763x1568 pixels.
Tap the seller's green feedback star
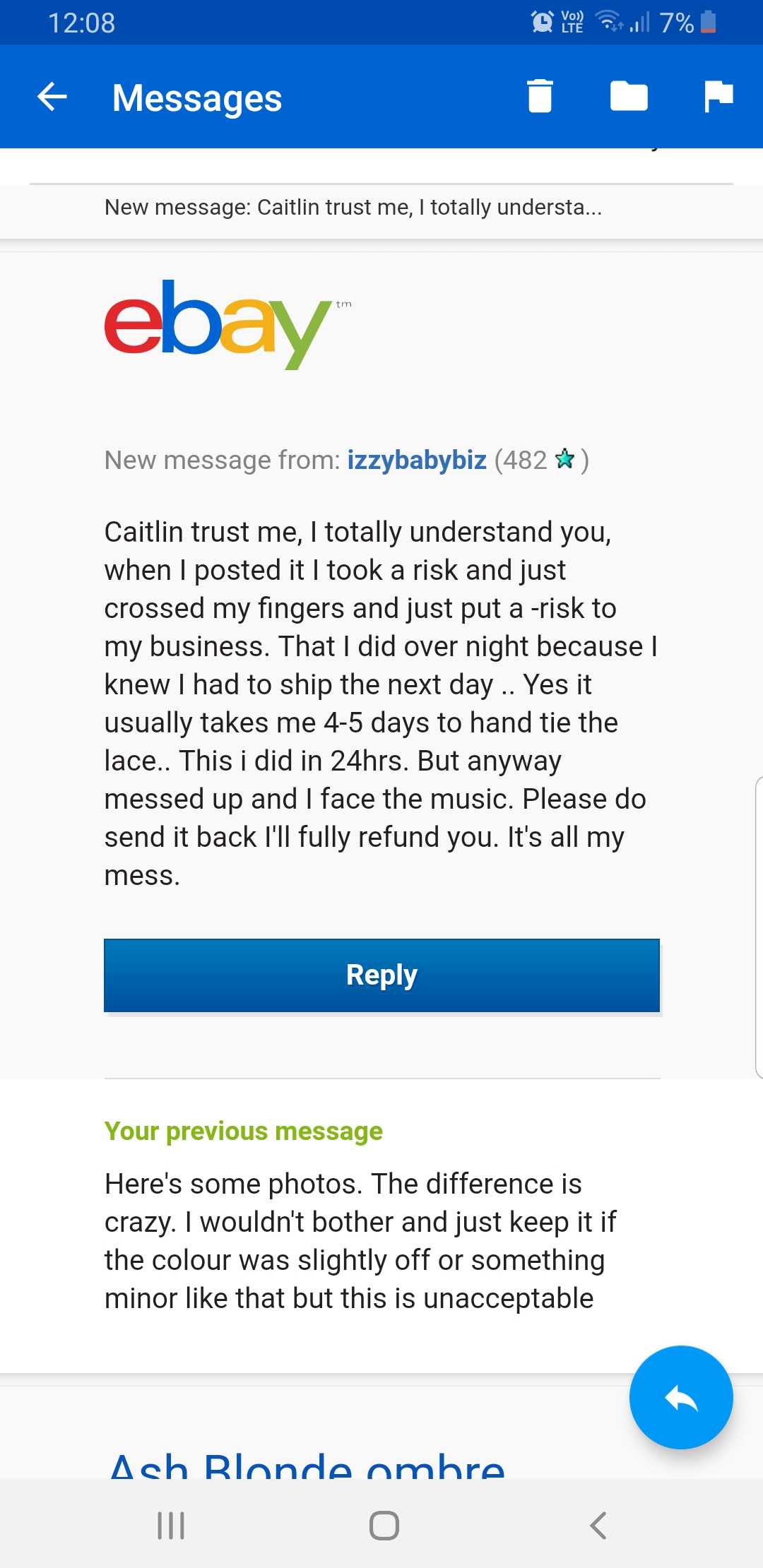[565, 459]
